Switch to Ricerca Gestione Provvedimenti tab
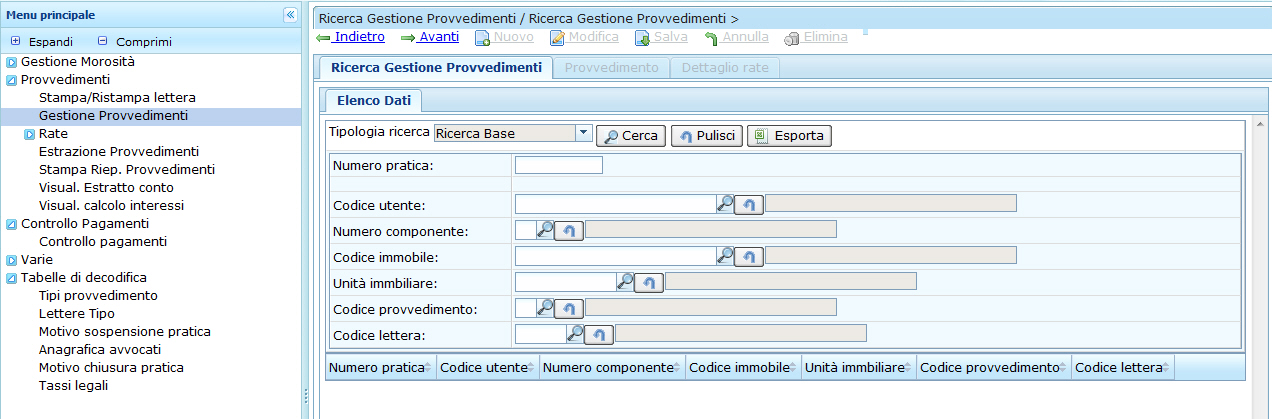Viewport: 1272px width, 419px height. tap(435, 68)
